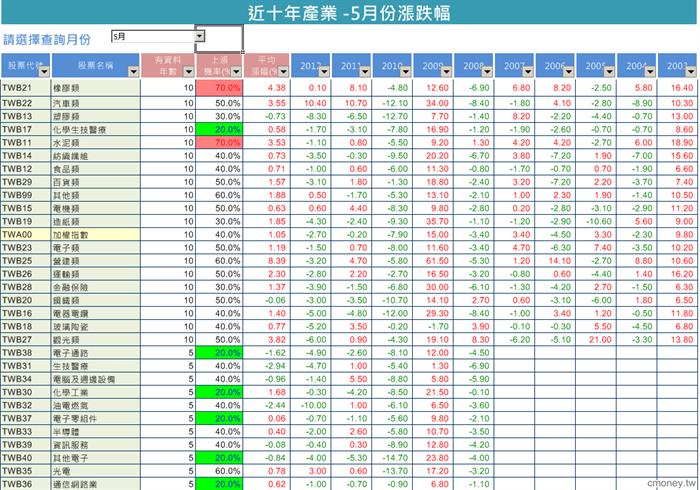
Task: Click green 20.0% cell in TWB30 row
Action: pyautogui.click(x=219, y=392)
